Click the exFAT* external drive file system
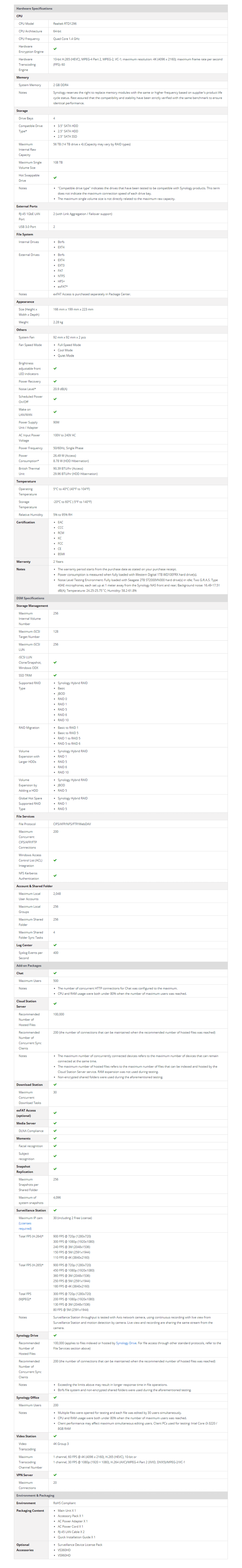 coord(63,287)
